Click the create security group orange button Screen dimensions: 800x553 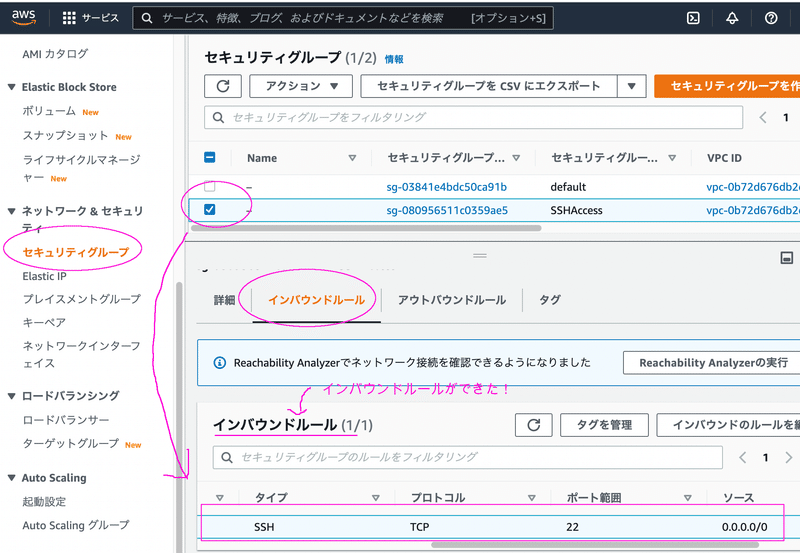click(x=727, y=86)
